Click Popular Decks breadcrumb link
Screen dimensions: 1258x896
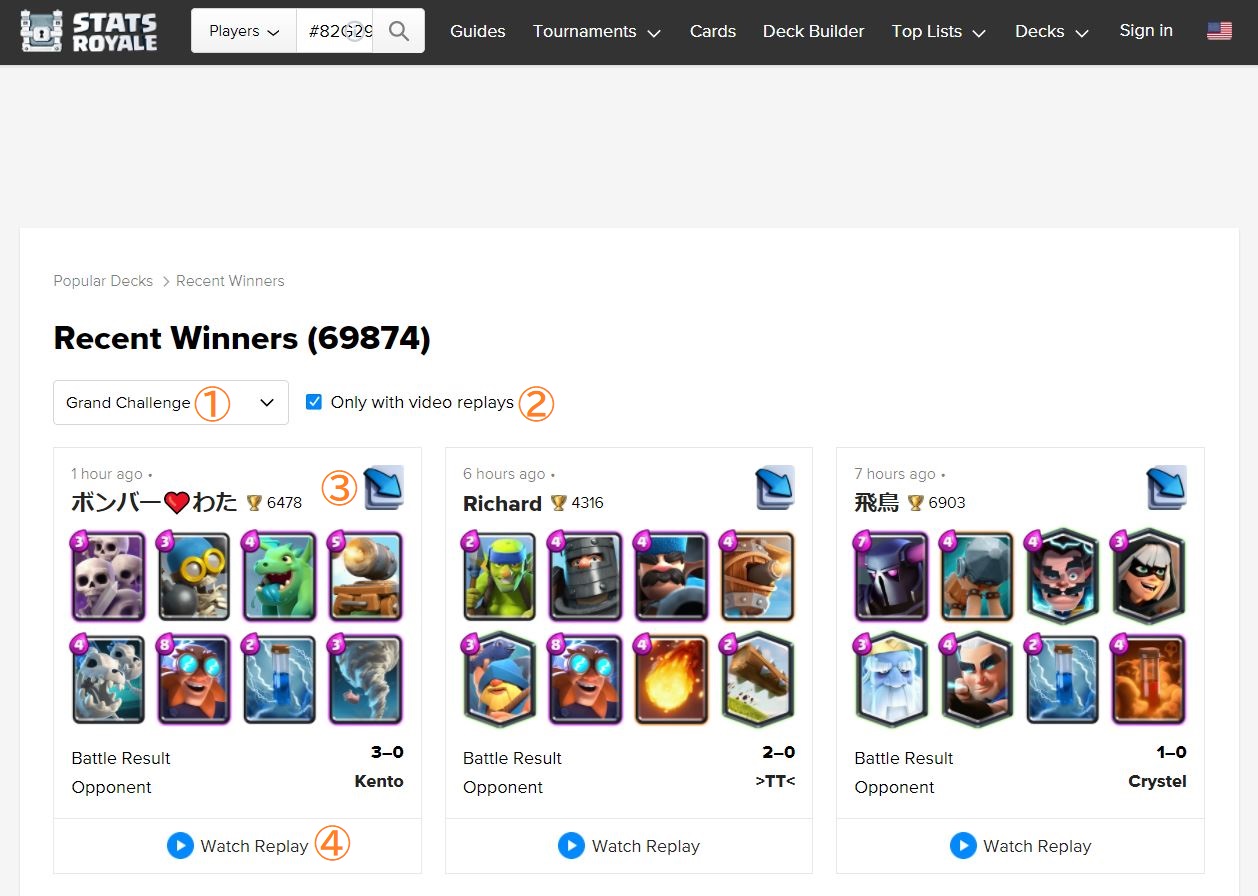click(x=103, y=281)
